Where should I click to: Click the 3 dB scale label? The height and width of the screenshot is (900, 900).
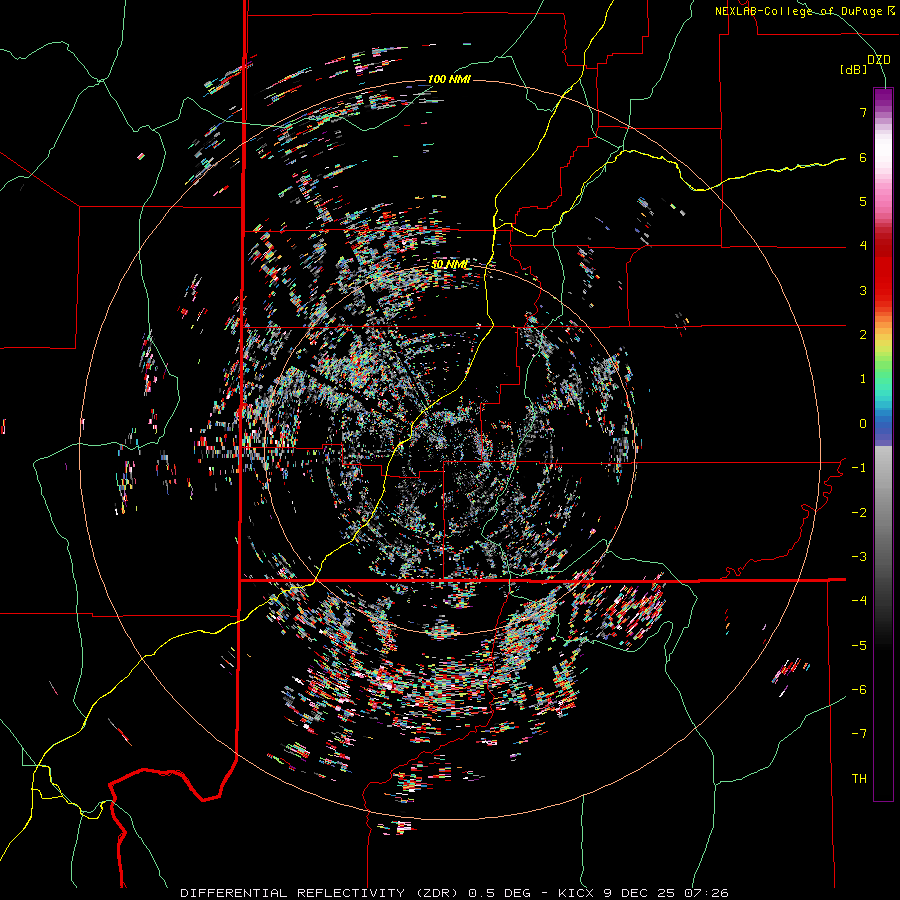tap(863, 290)
